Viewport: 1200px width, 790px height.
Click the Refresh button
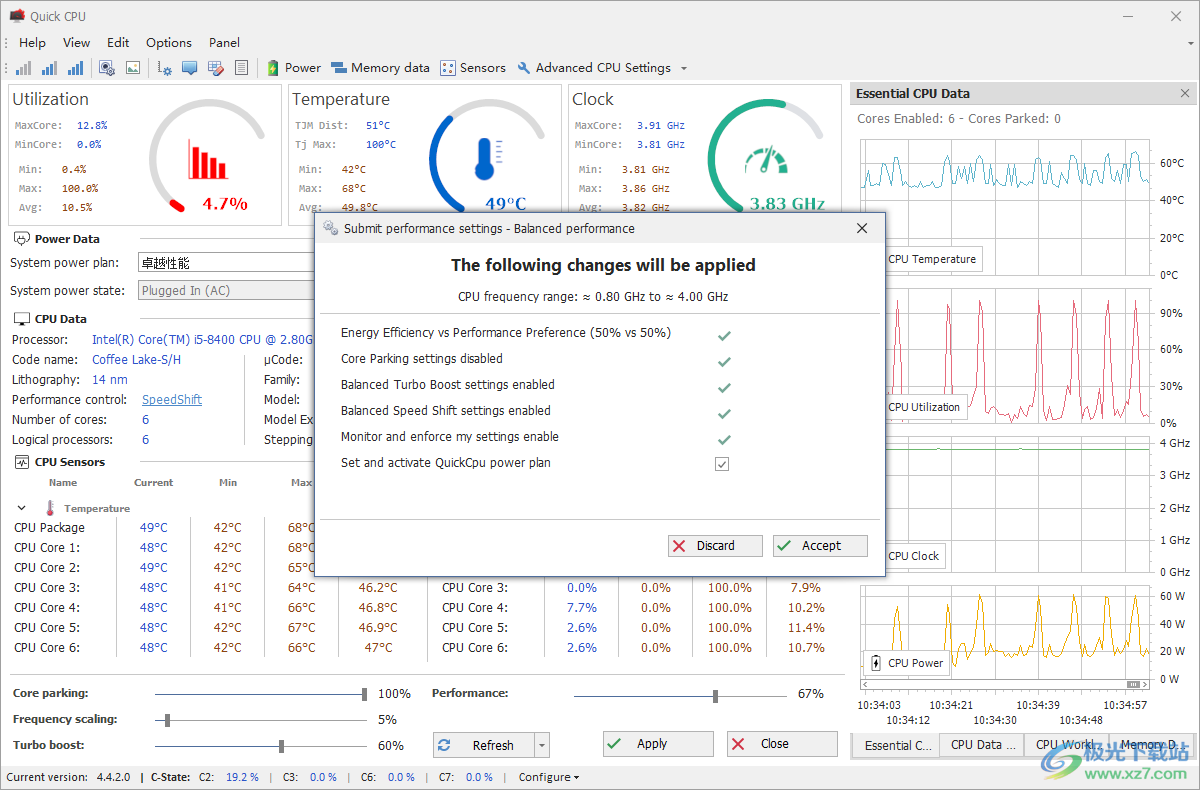[484, 745]
